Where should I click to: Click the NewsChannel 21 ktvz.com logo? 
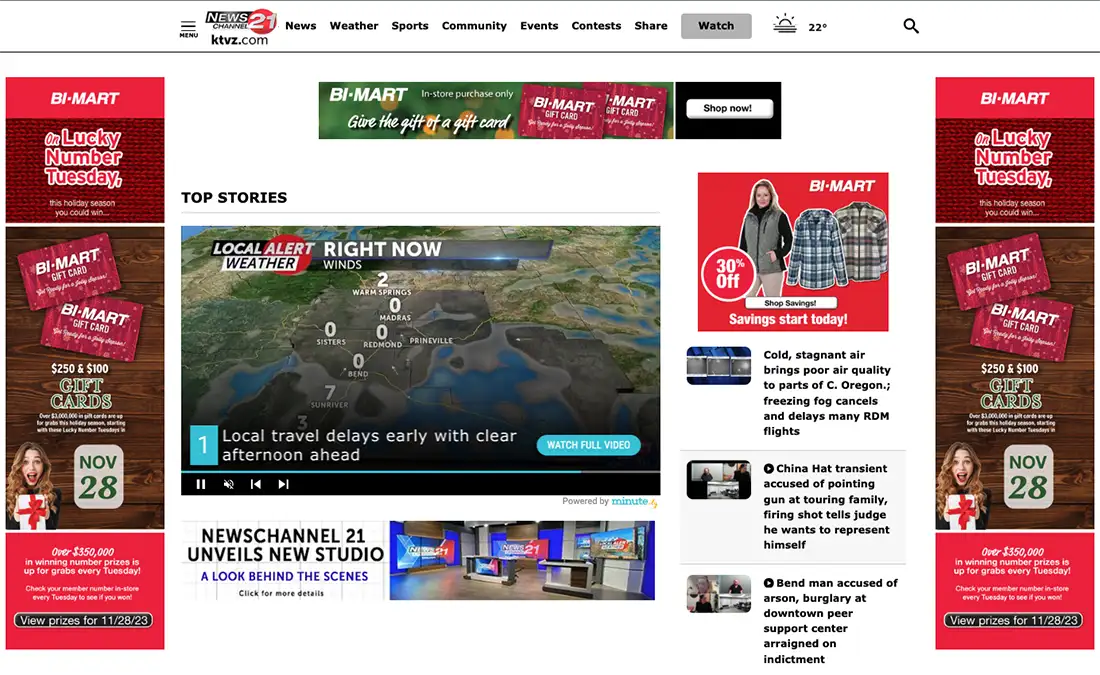(x=241, y=27)
